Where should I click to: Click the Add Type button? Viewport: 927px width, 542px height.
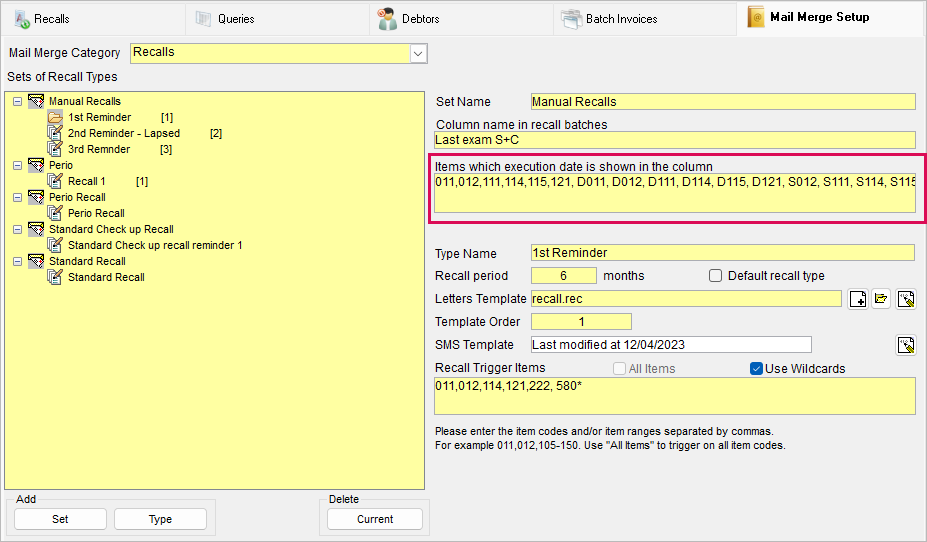(x=160, y=519)
